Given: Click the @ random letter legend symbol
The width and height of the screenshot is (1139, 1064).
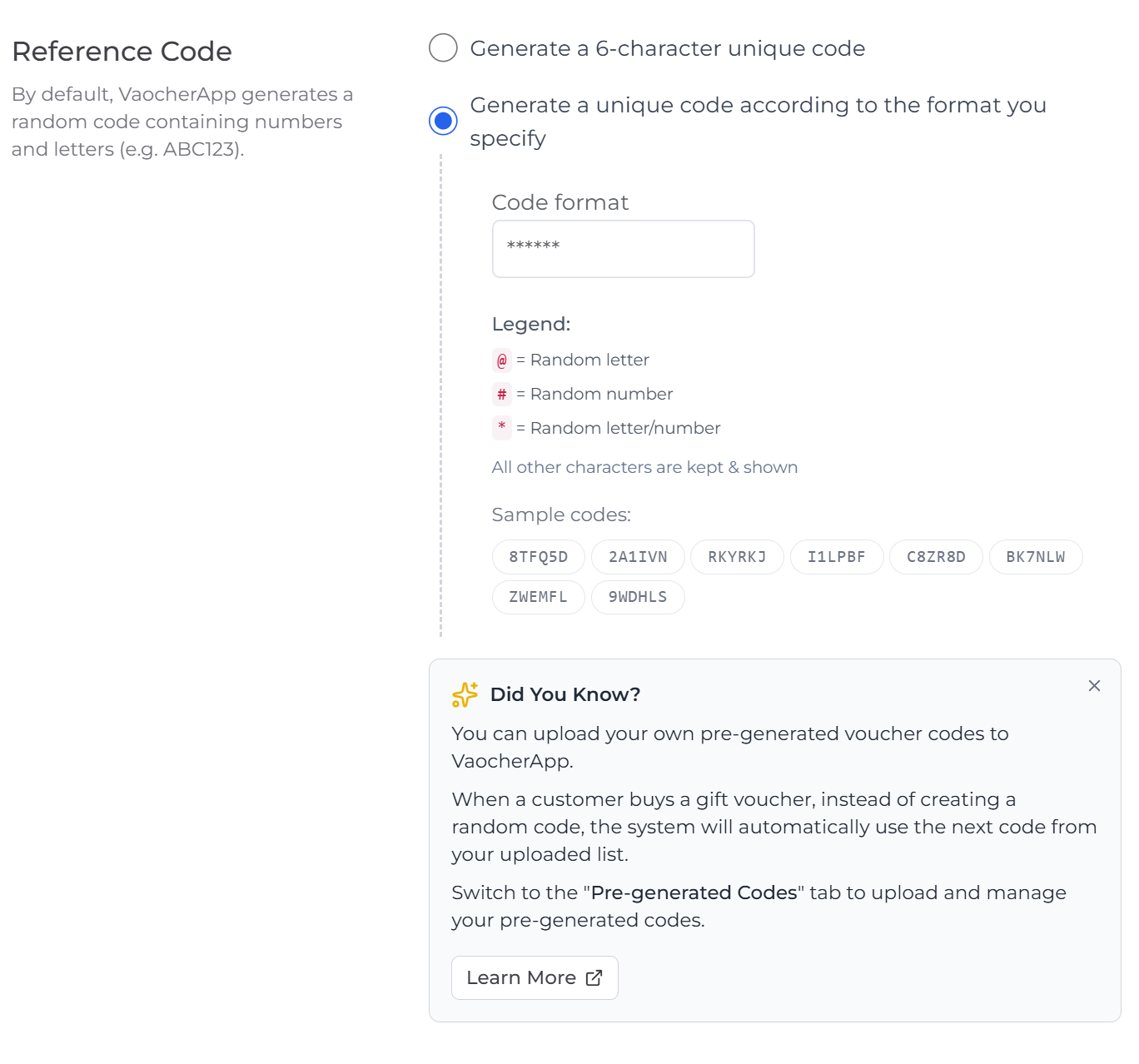Looking at the screenshot, I should [502, 360].
